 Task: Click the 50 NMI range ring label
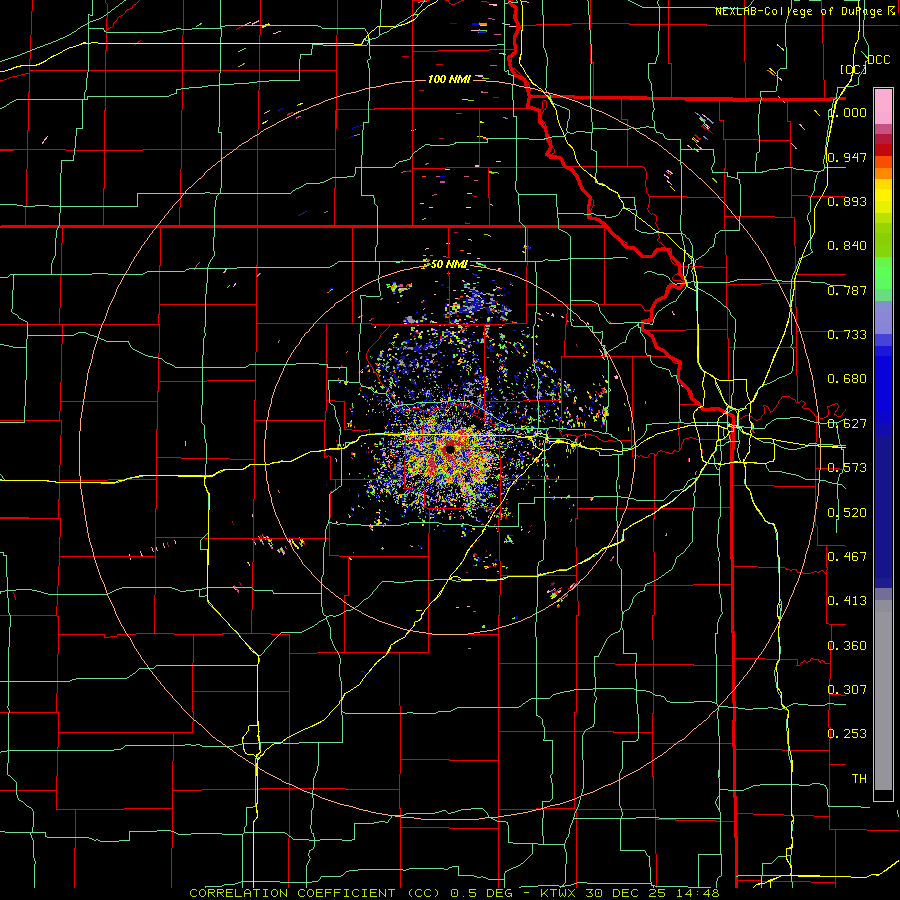tap(449, 265)
